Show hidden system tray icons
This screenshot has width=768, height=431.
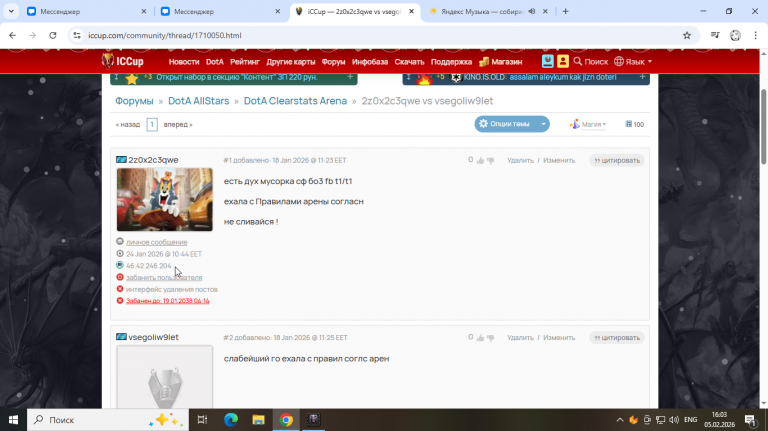pos(620,420)
